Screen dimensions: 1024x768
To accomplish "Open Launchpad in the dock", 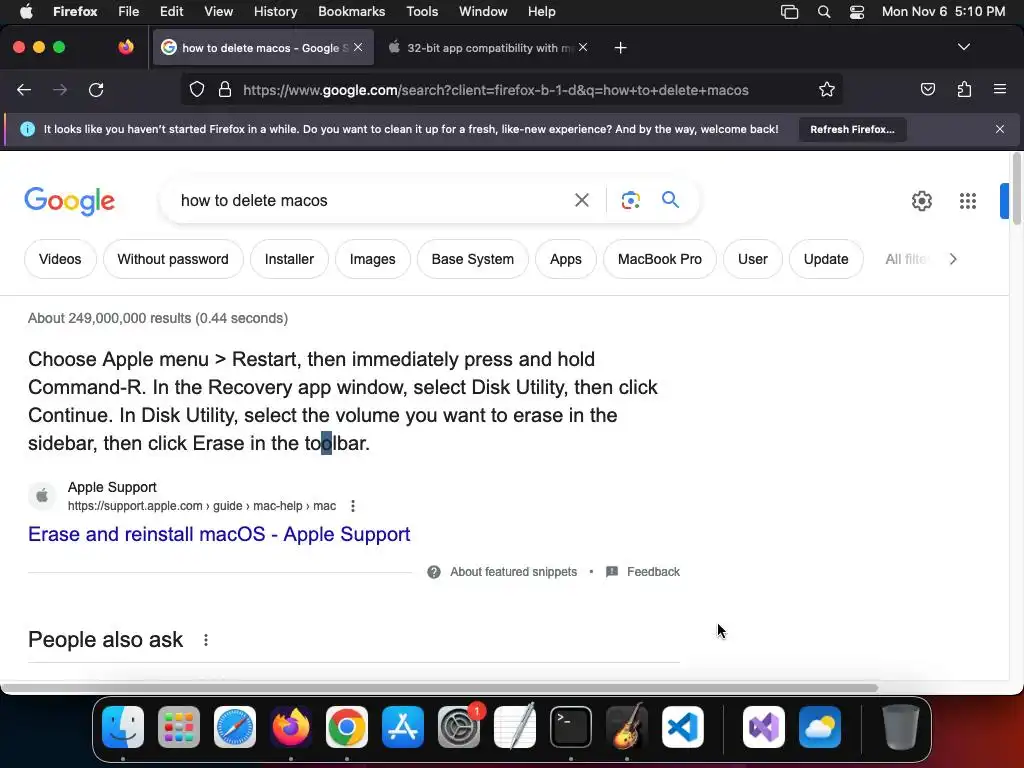I will (x=179, y=727).
